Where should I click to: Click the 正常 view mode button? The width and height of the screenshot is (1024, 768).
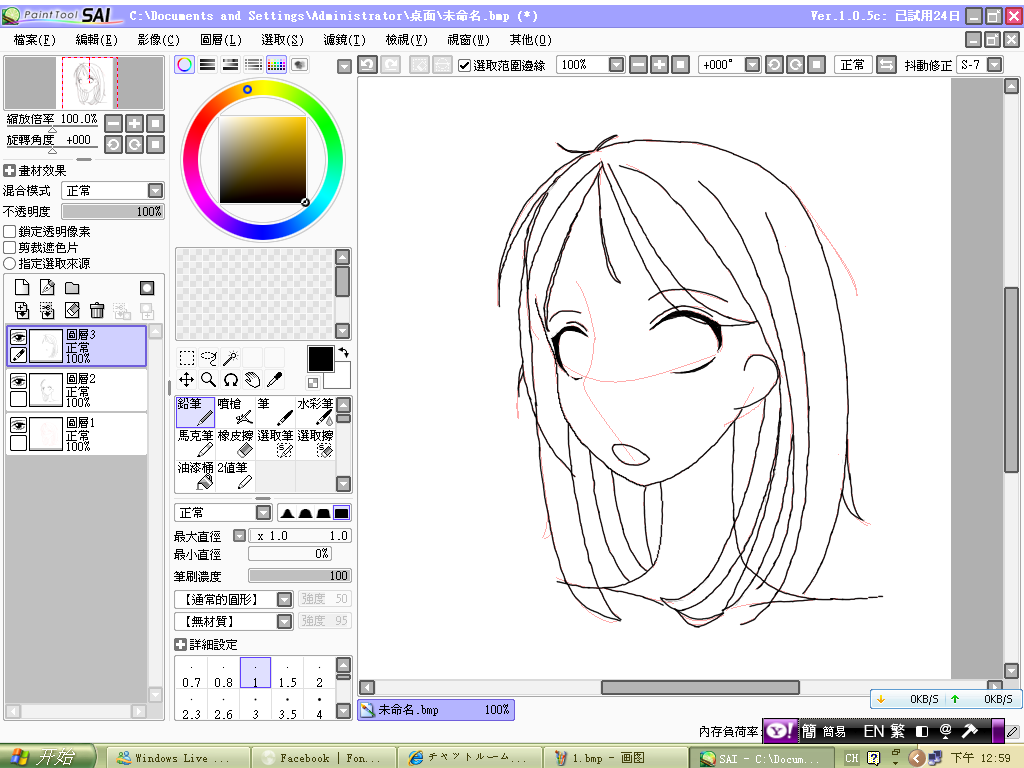[852, 65]
